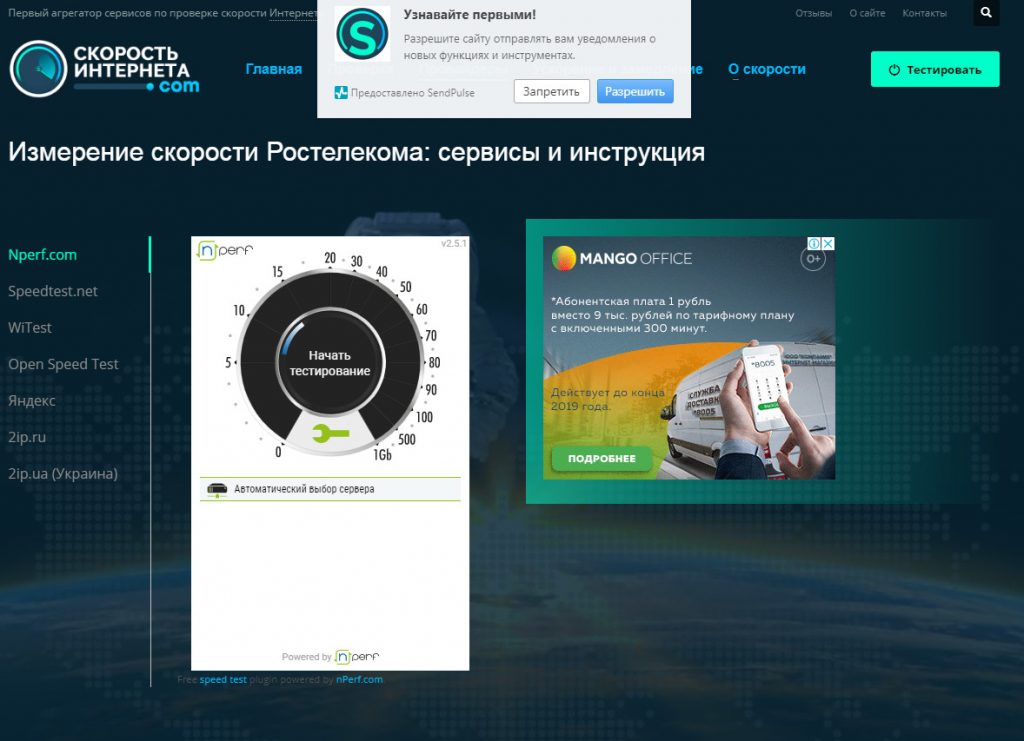Open the Контакты link
1024x741 pixels.
click(x=924, y=13)
